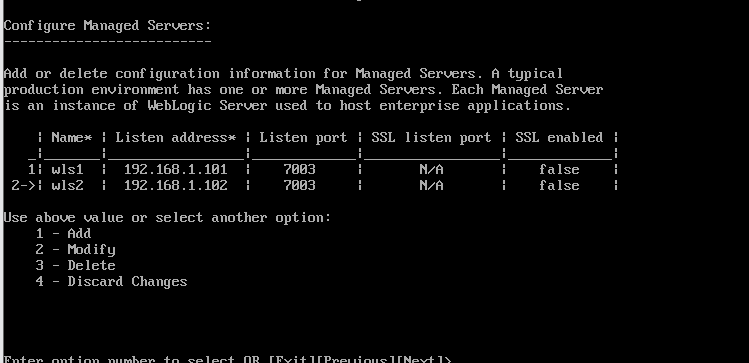Click wls2 listen port 7003
749x363 pixels.
point(300,185)
